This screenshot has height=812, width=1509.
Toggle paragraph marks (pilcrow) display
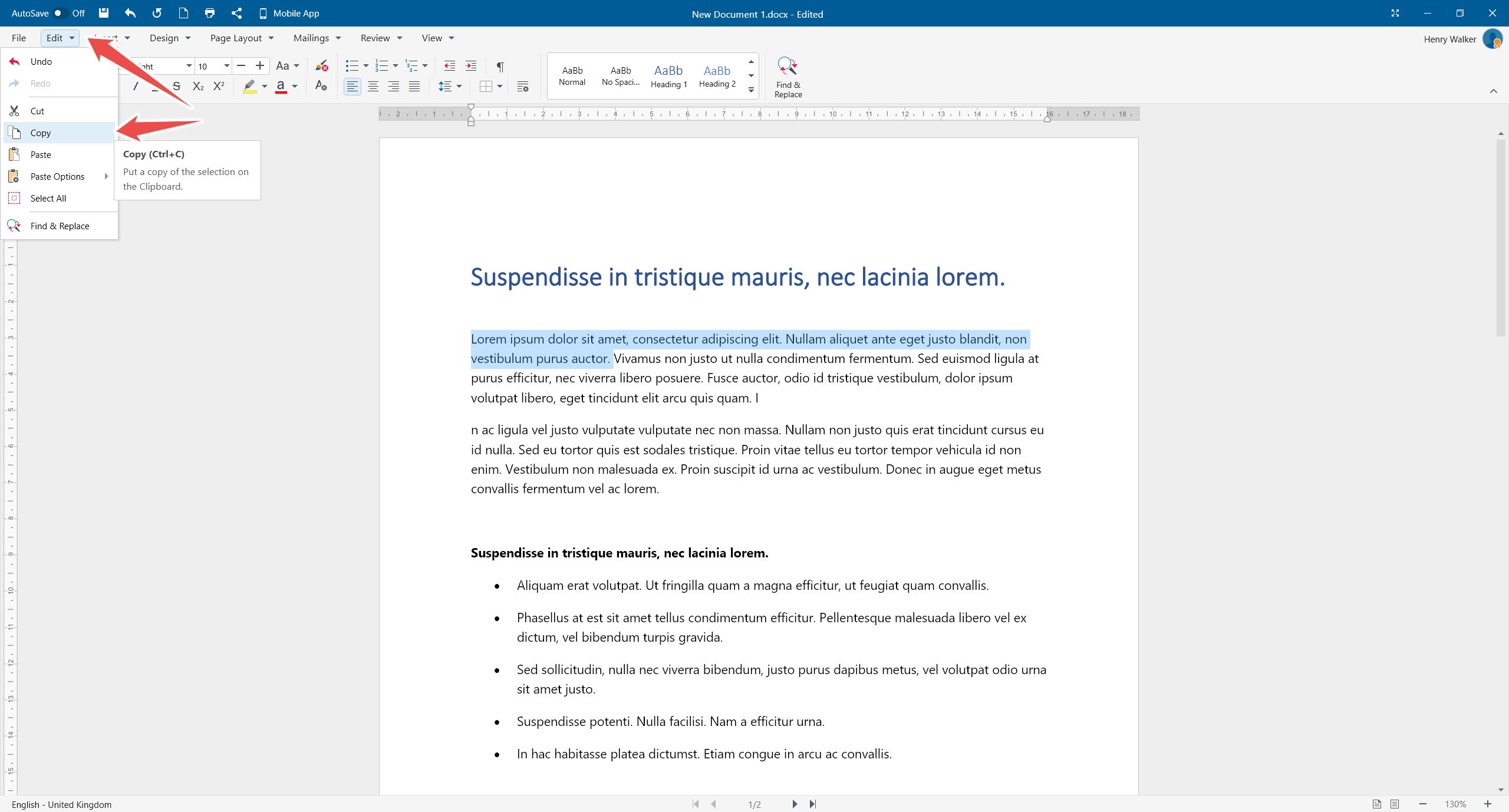click(x=500, y=66)
